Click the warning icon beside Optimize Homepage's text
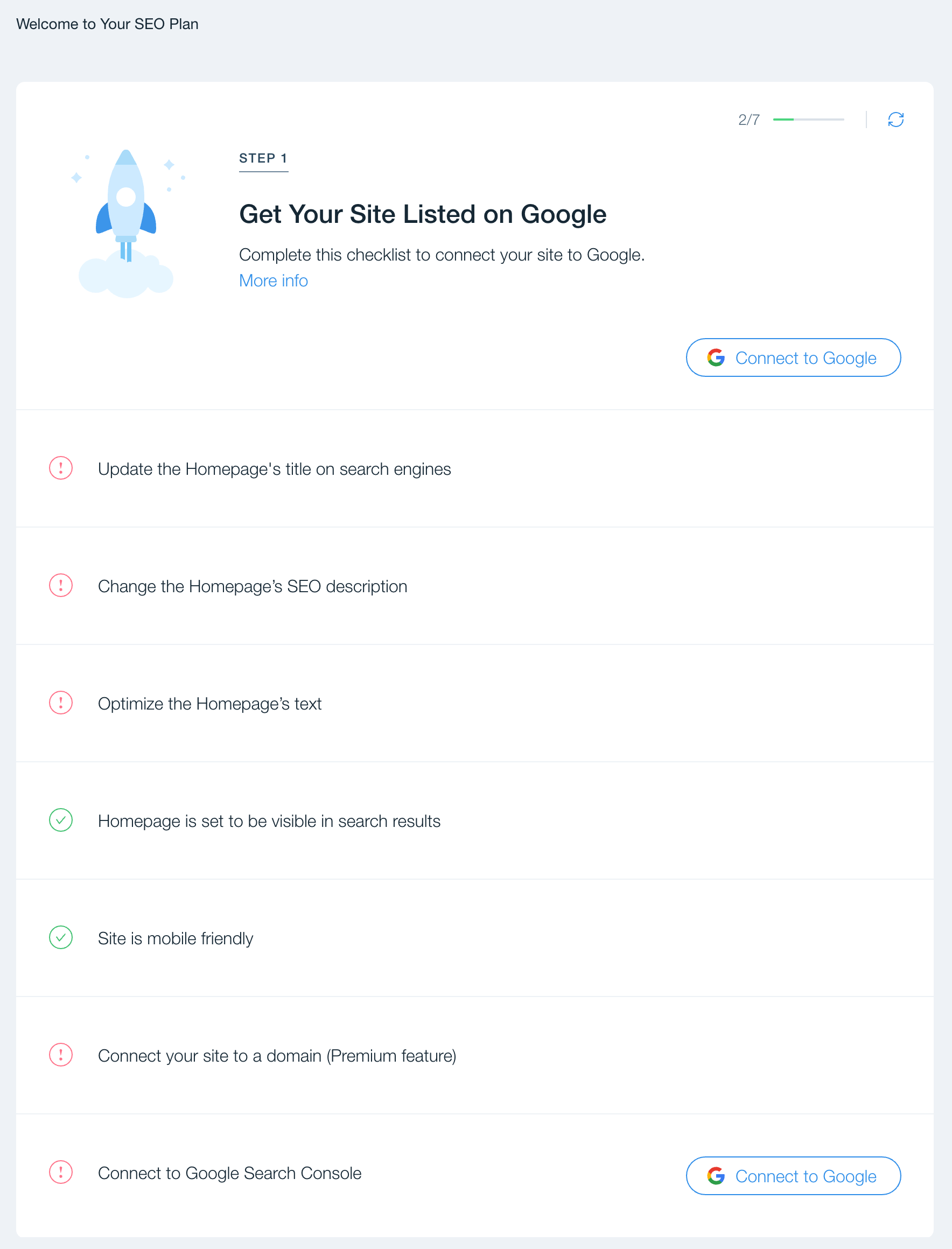Image resolution: width=952 pixels, height=1249 pixels. (x=61, y=703)
